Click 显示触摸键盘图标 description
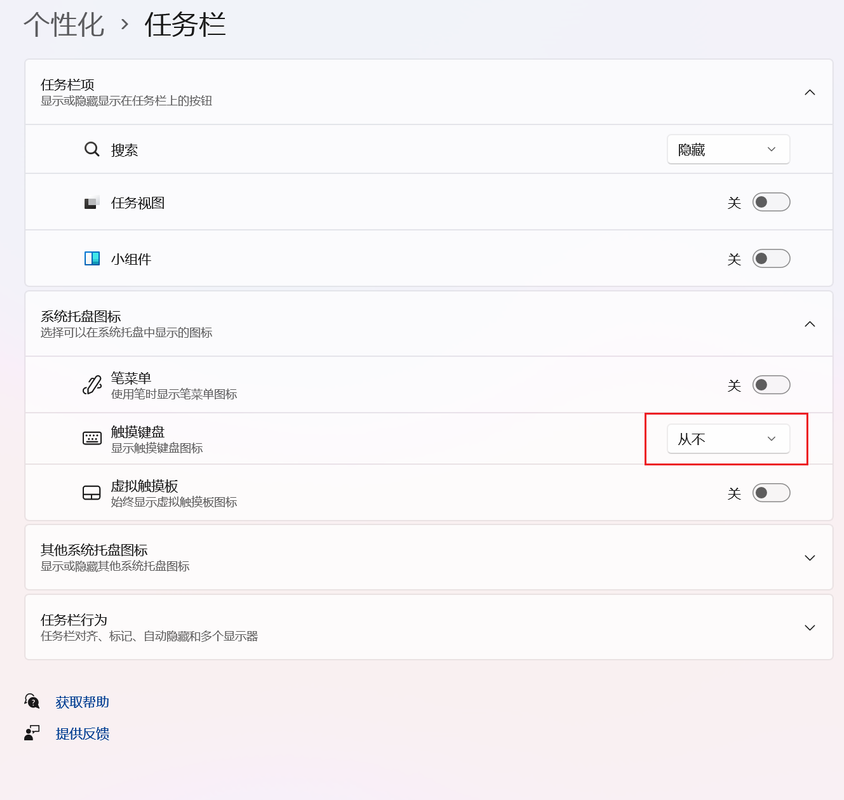Image resolution: width=844 pixels, height=800 pixels. pyautogui.click(x=157, y=448)
